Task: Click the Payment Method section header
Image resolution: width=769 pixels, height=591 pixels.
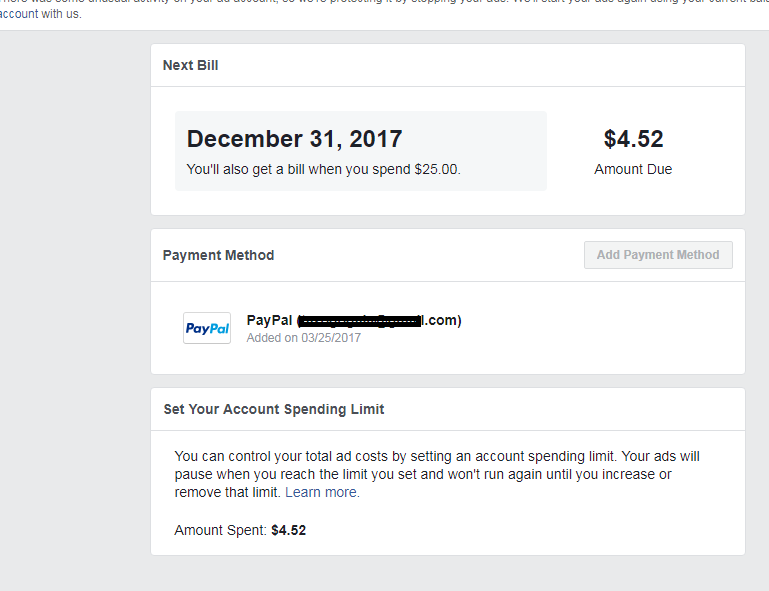Action: coord(218,255)
